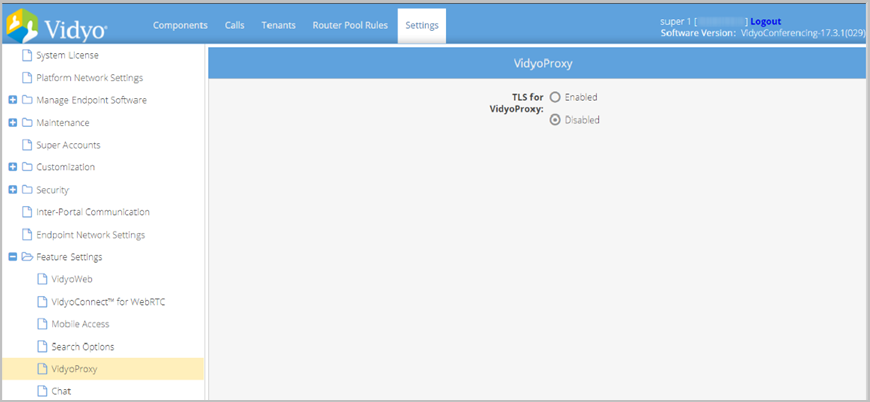
Task: Switch to the Router Pool Rules tab
Action: pos(350,25)
